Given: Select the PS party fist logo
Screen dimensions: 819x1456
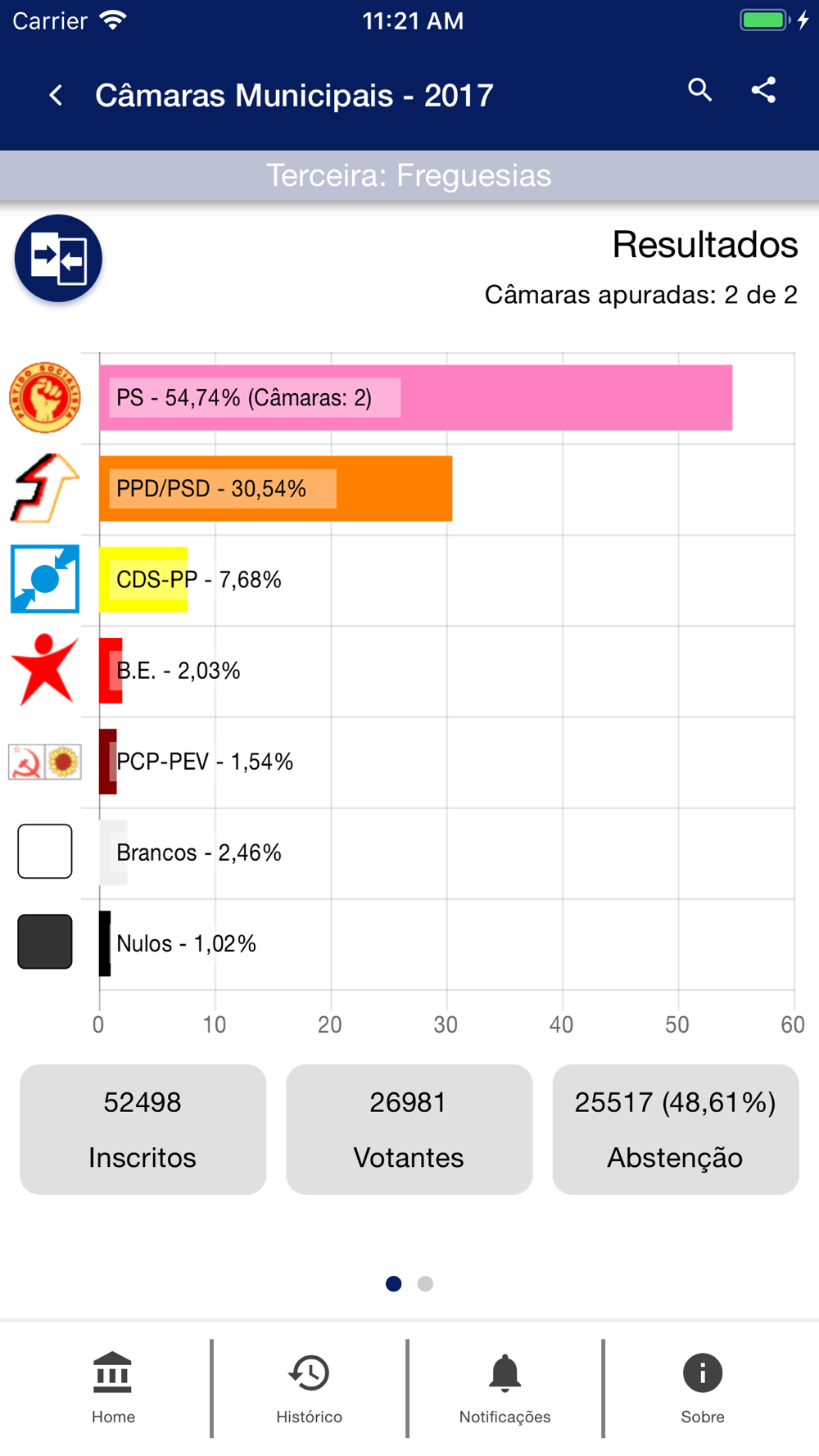Looking at the screenshot, I should (x=45, y=397).
